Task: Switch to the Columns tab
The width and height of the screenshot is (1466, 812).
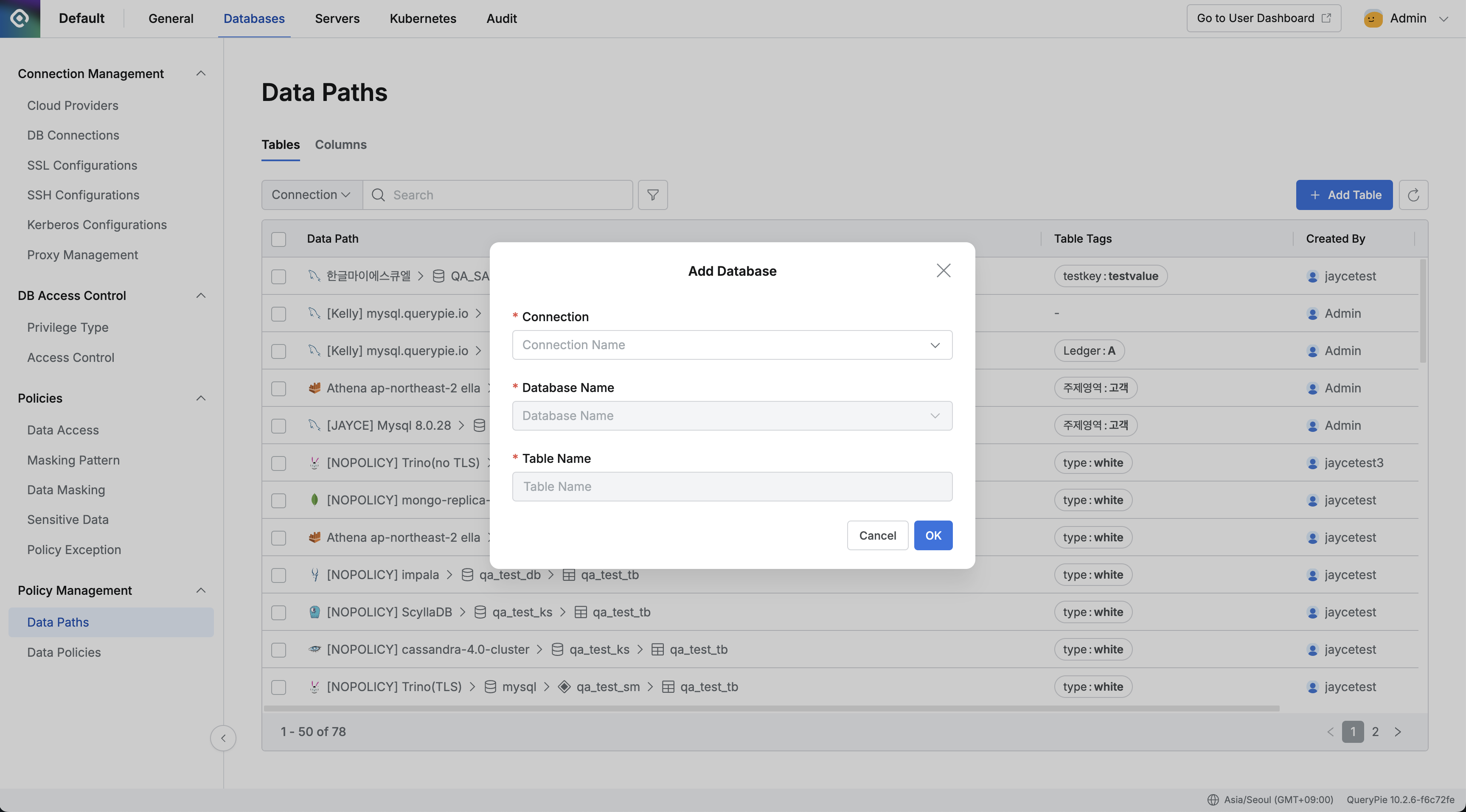Action: point(340,145)
